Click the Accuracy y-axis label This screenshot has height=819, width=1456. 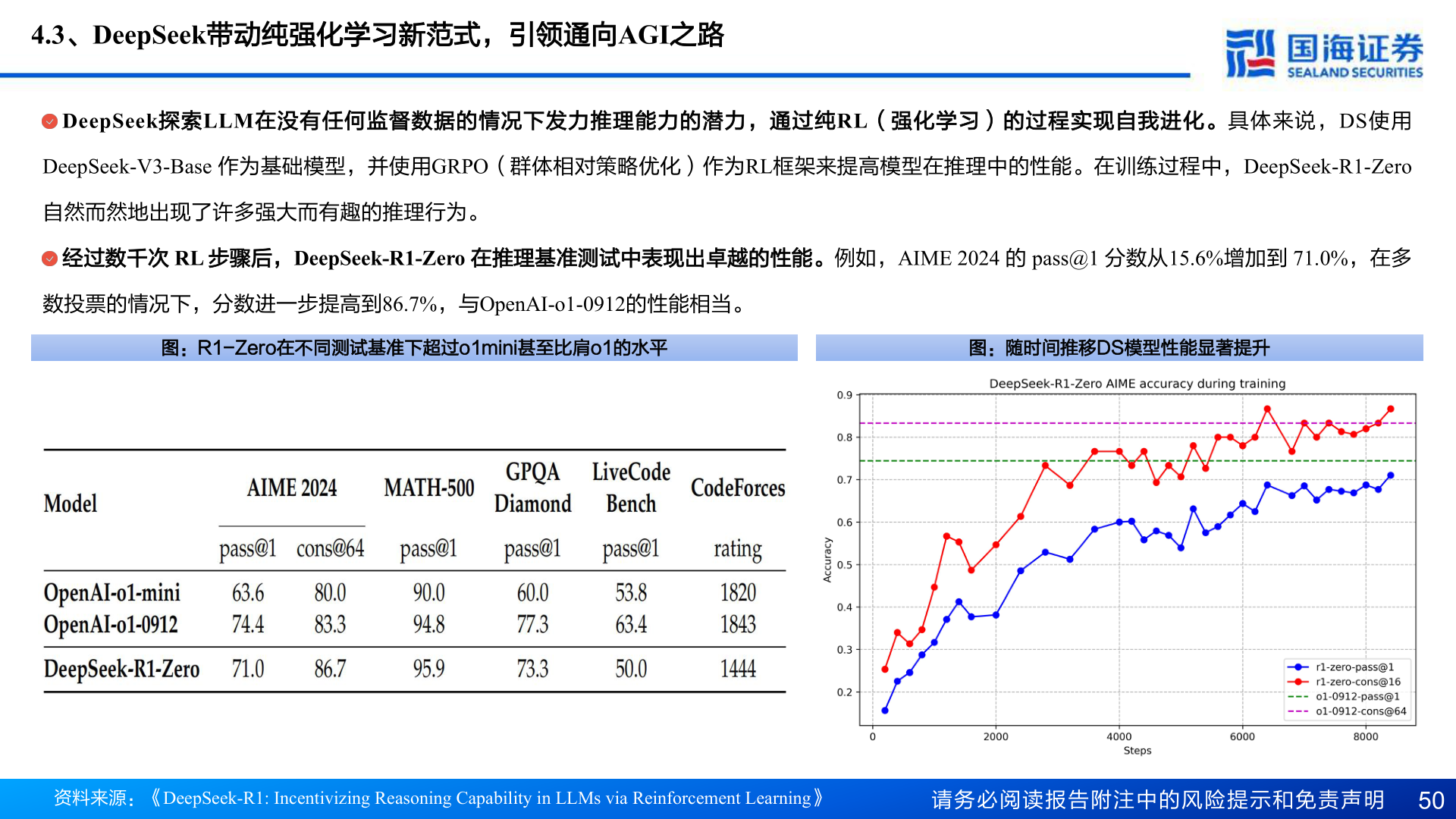(x=827, y=560)
